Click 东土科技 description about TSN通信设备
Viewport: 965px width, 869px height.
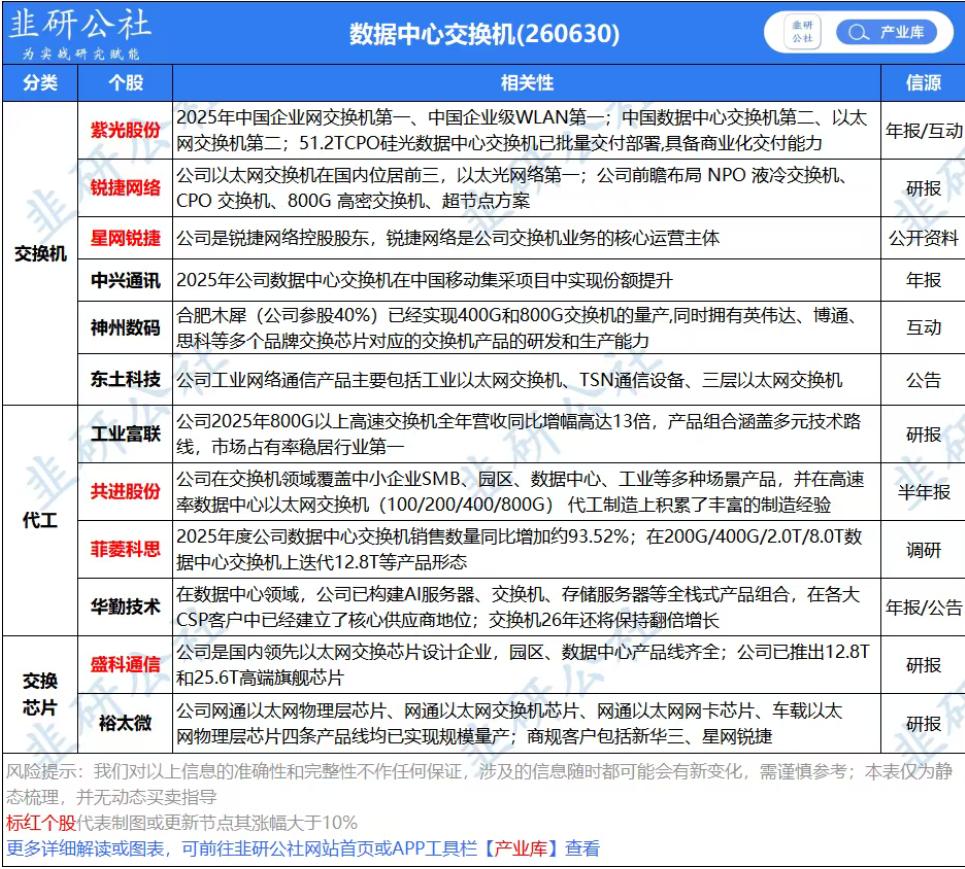point(509,380)
